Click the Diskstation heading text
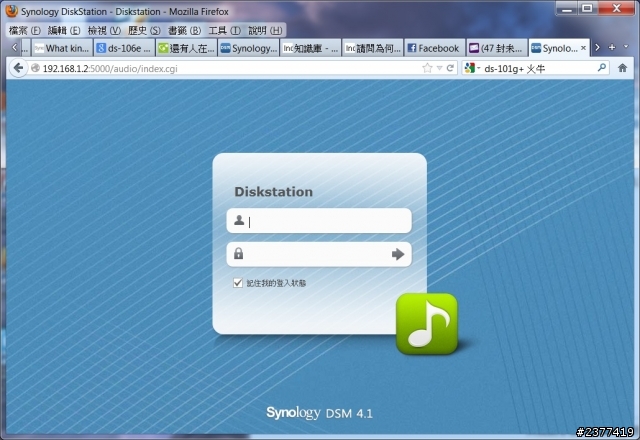 tap(273, 192)
